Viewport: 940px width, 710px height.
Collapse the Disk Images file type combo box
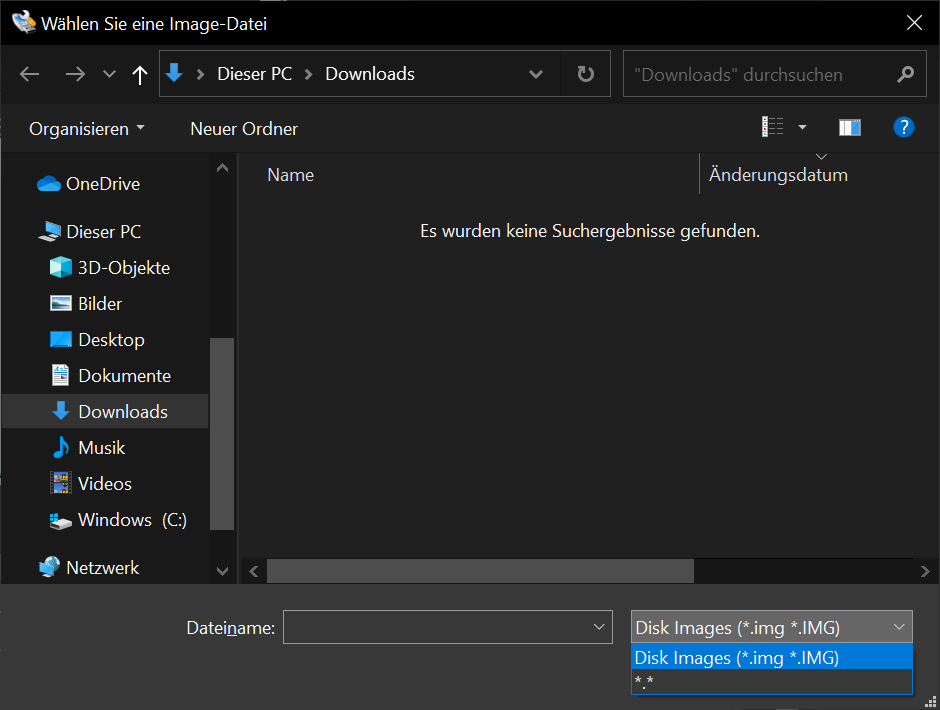pos(772,627)
